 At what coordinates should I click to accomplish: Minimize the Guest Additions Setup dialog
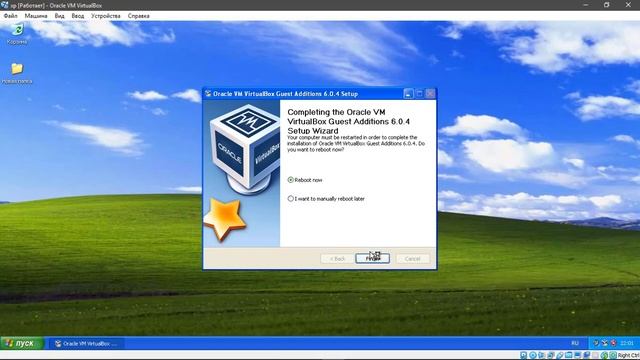(408, 94)
